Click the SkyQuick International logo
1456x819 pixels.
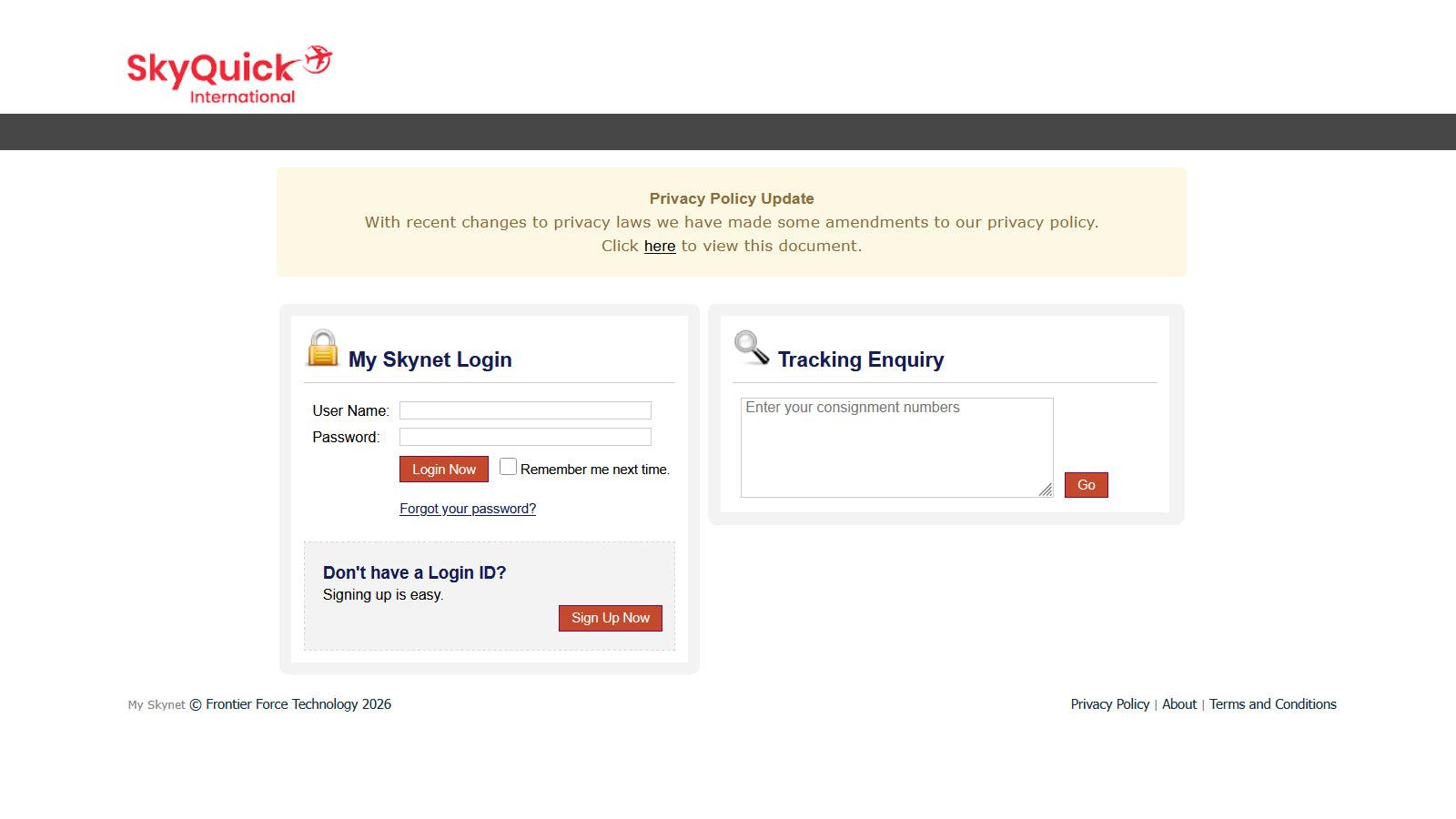[227, 75]
